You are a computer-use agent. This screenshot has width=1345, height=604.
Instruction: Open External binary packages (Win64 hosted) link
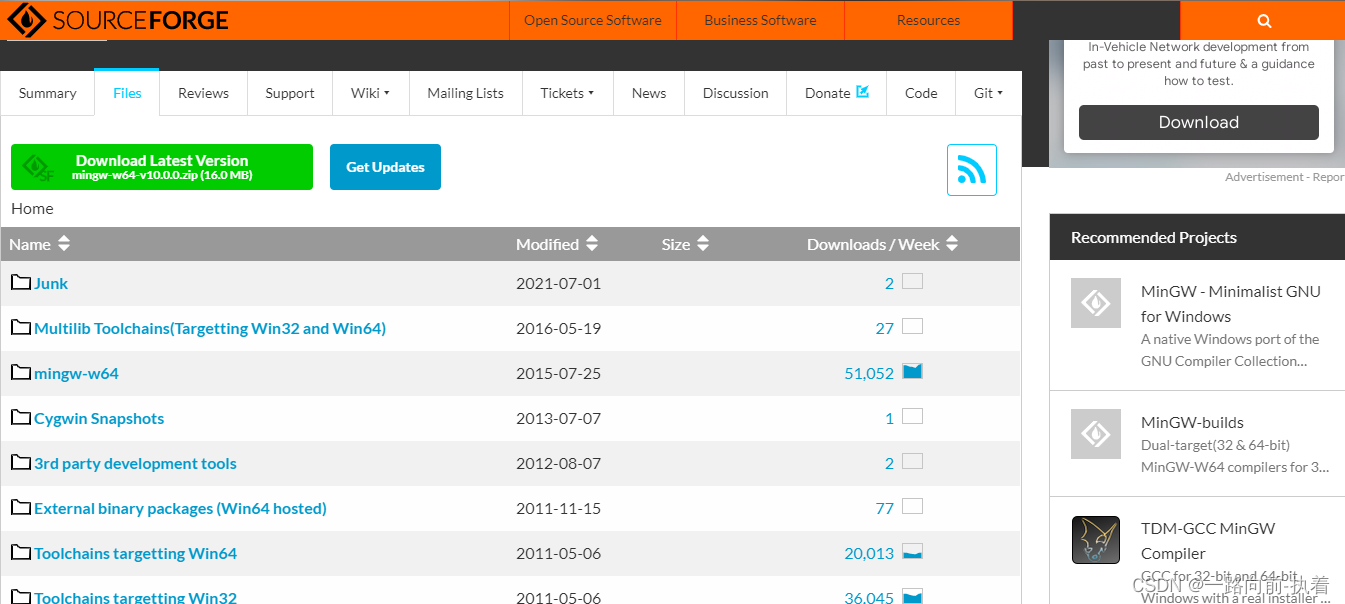click(x=180, y=508)
